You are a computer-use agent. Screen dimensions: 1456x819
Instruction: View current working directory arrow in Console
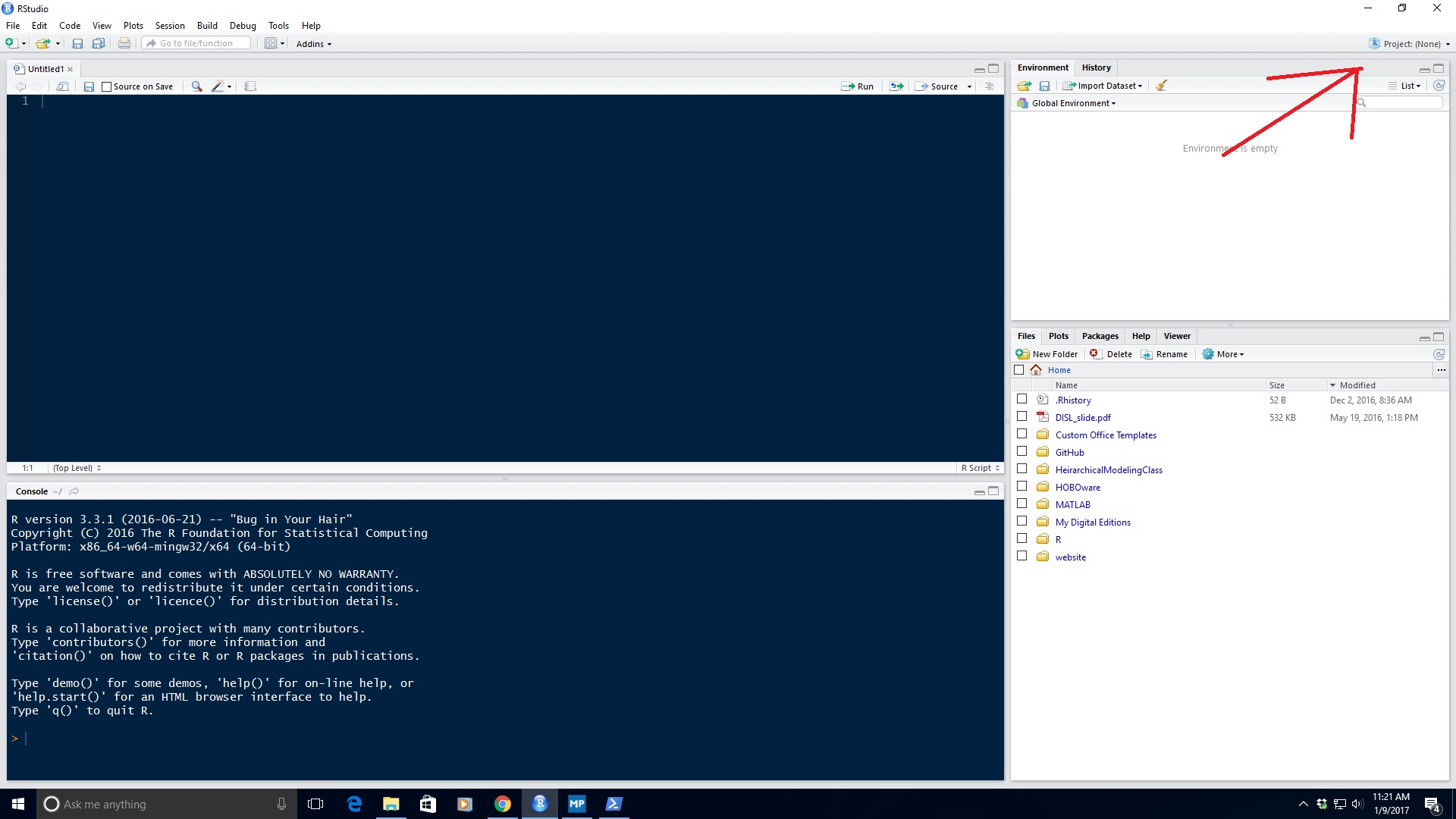coord(74,491)
